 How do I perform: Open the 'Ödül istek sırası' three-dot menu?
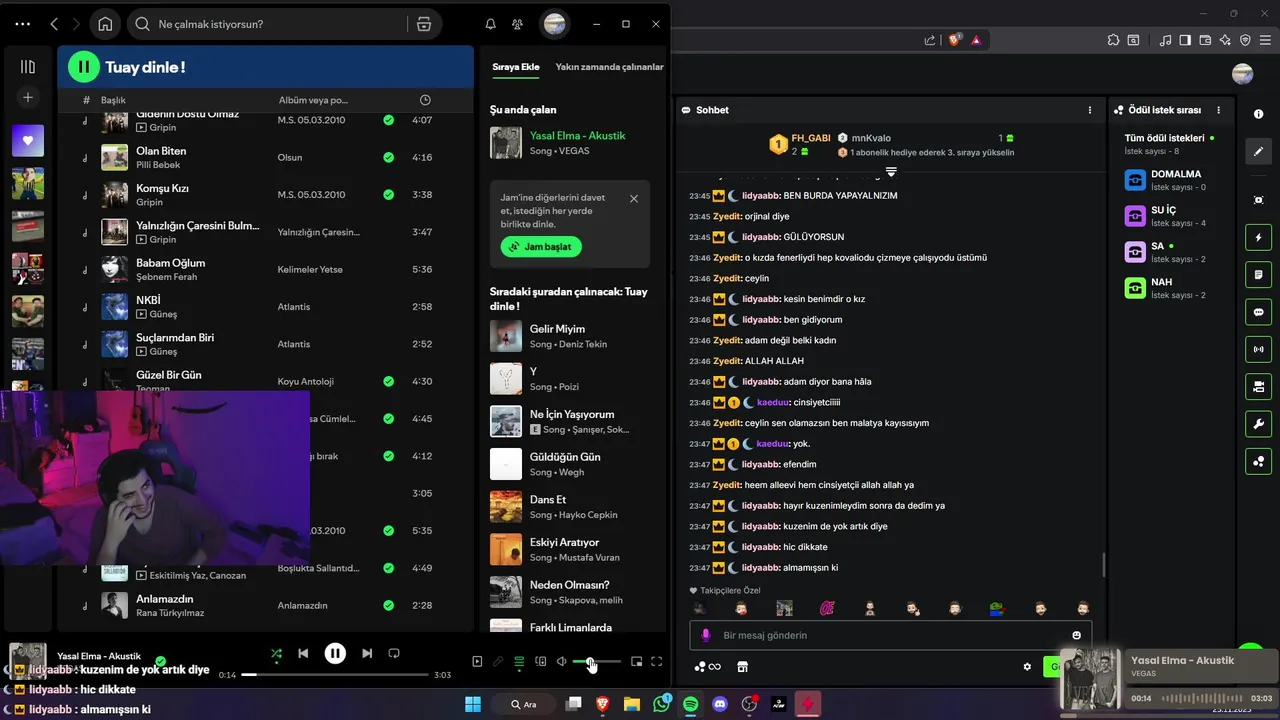[1218, 110]
